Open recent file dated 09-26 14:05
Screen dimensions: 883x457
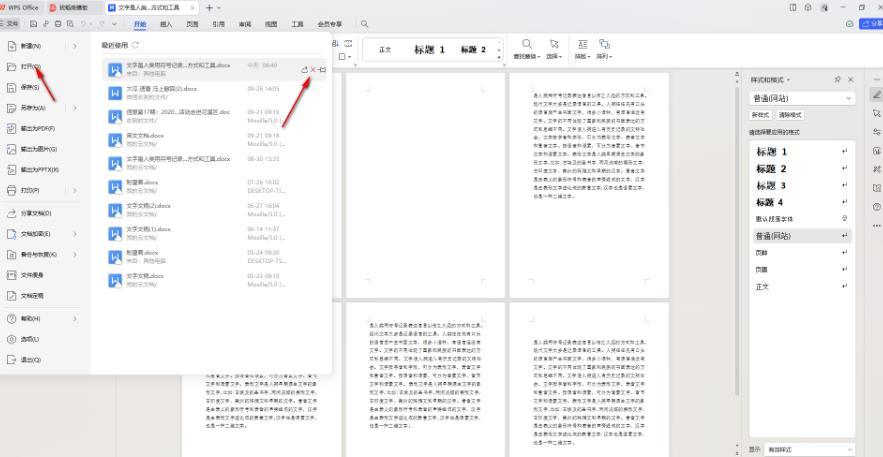pyautogui.click(x=214, y=93)
